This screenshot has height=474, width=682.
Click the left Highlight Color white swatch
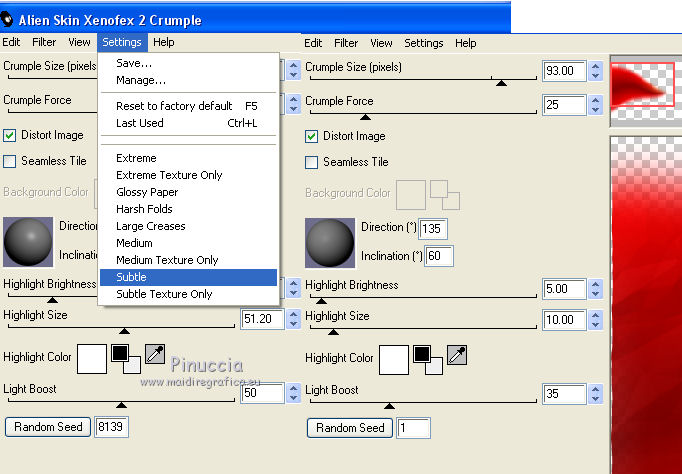click(92, 359)
